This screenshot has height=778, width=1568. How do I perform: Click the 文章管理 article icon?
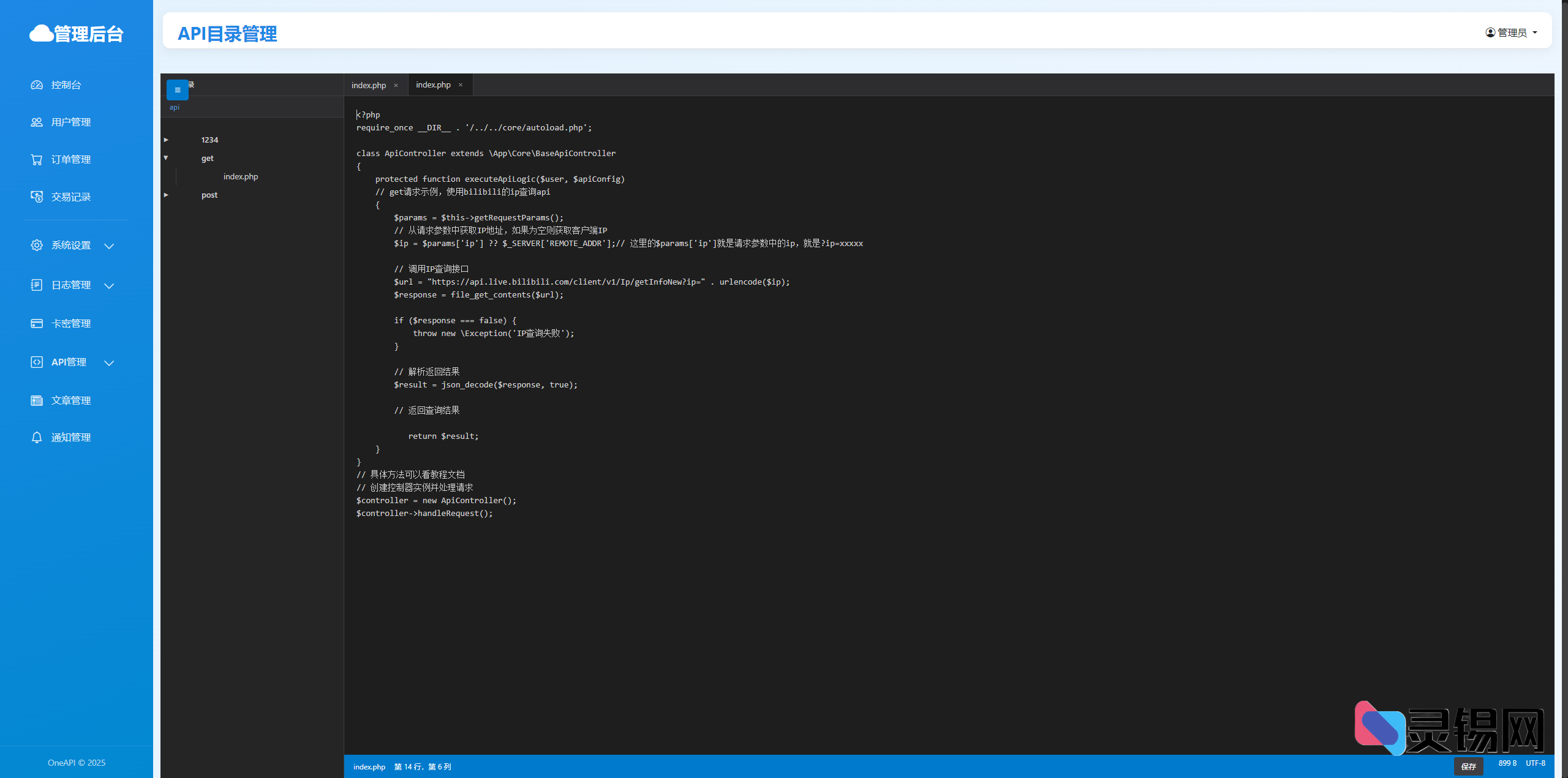click(37, 401)
